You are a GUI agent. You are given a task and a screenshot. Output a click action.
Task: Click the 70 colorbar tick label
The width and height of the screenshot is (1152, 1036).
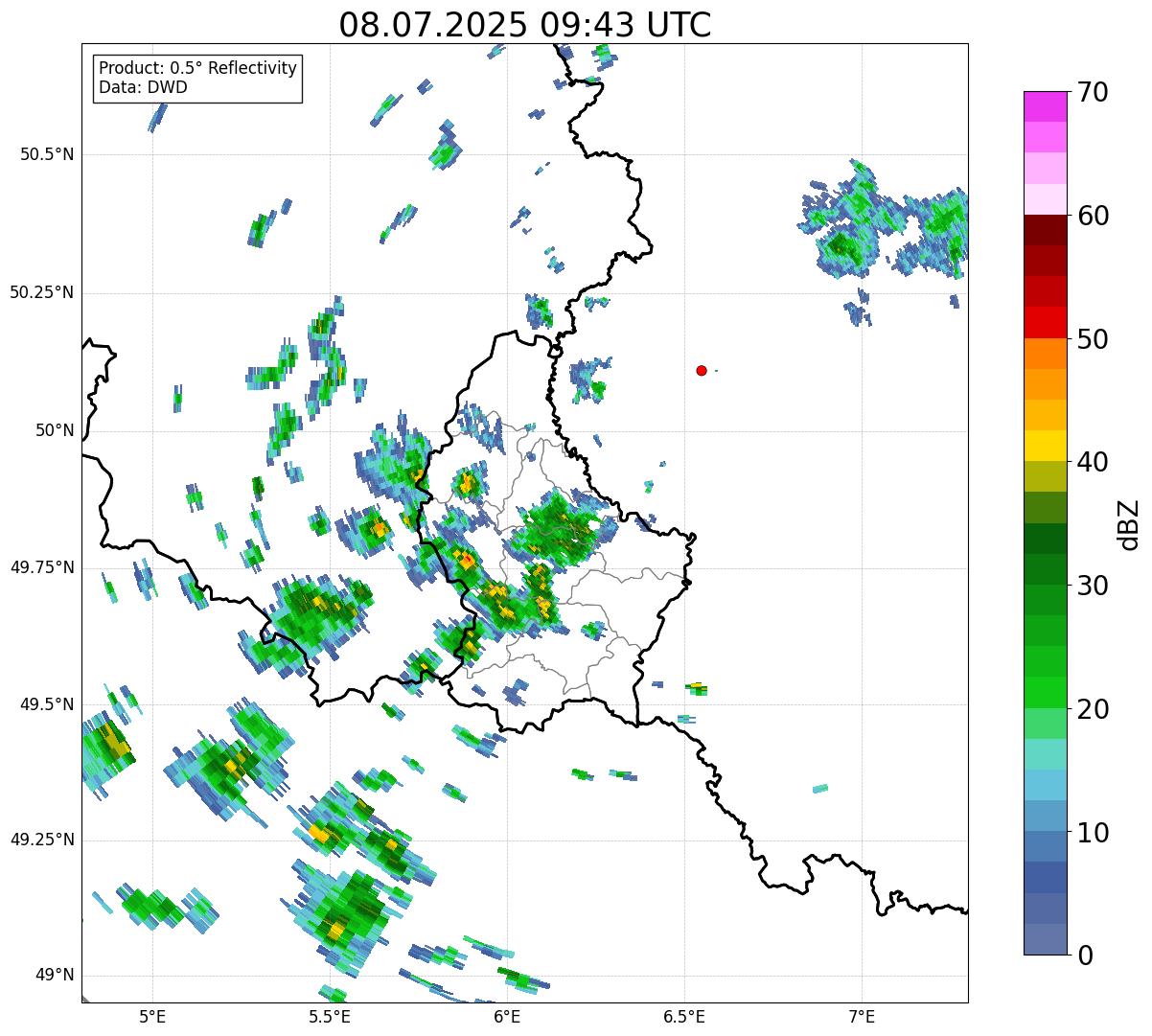(1093, 92)
